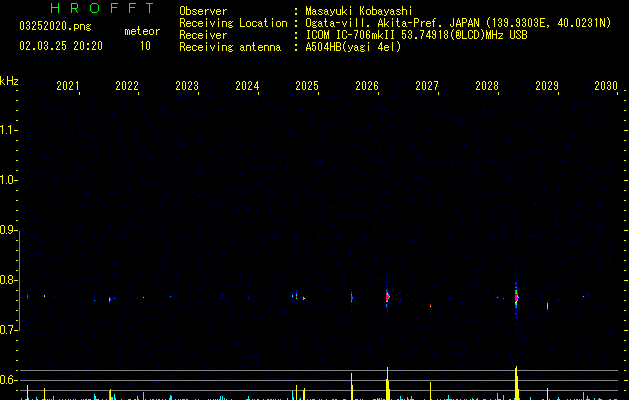
Task: Click the 2024 time axis label
Action: (247, 85)
